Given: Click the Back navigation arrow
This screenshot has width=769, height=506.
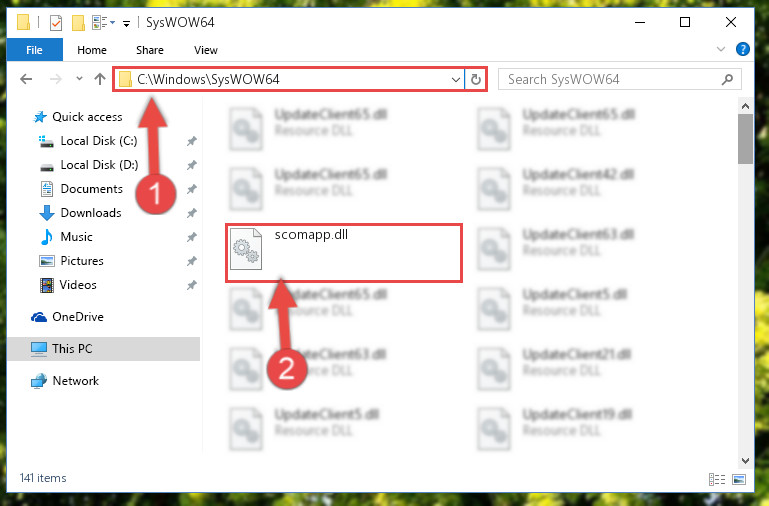Looking at the screenshot, I should pyautogui.click(x=26, y=79).
